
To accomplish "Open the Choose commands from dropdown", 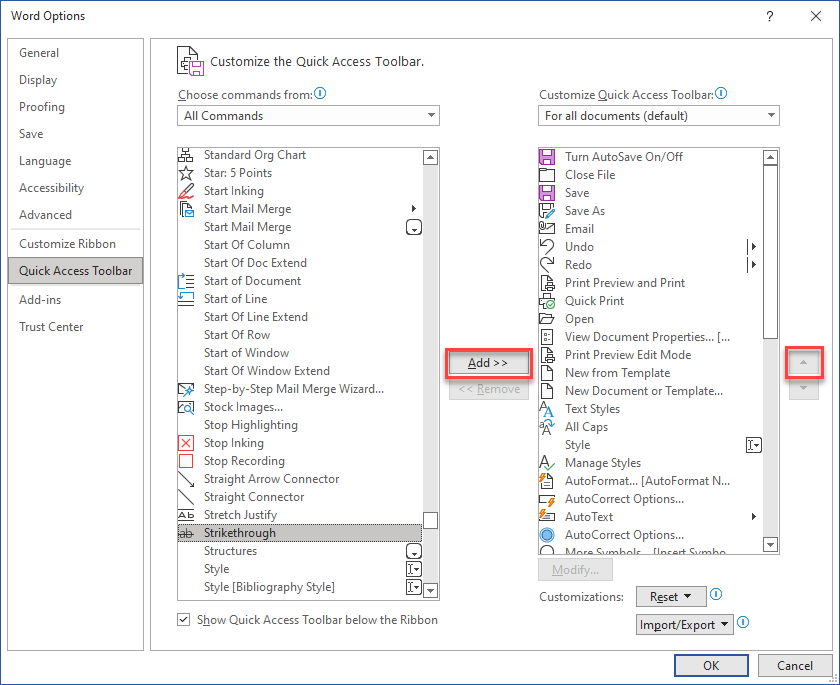I will 309,116.
